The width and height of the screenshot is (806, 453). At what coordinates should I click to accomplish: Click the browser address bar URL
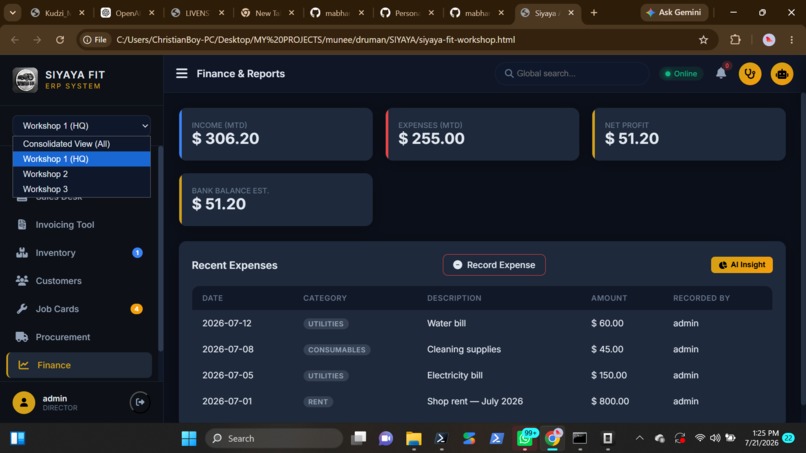click(x=316, y=40)
